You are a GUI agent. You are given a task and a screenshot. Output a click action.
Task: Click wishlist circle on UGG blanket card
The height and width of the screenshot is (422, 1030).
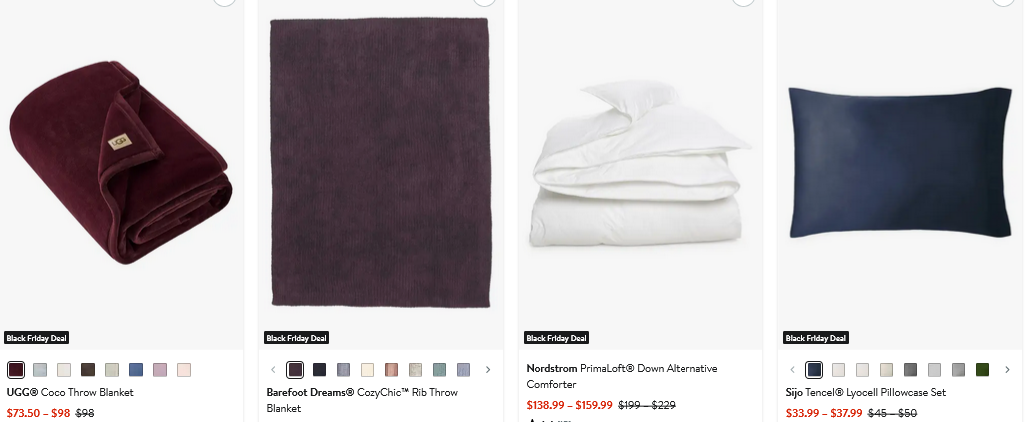pyautogui.click(x=224, y=1)
